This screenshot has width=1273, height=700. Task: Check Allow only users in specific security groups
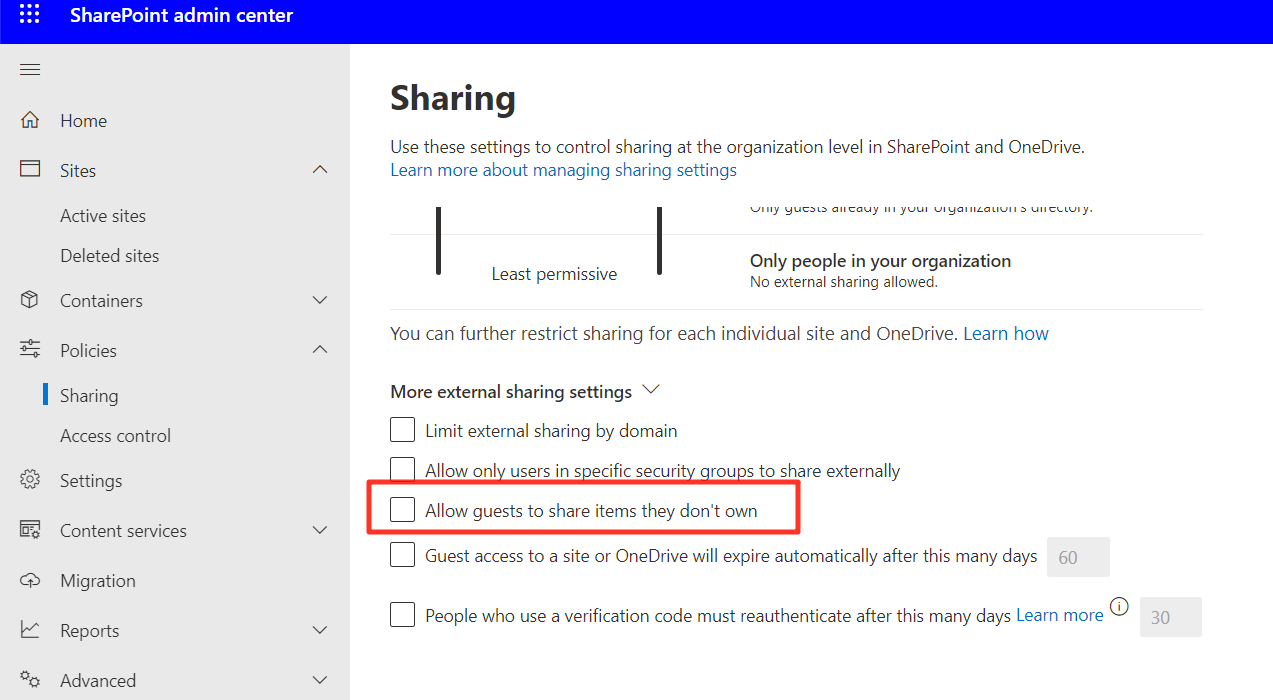pyautogui.click(x=402, y=469)
